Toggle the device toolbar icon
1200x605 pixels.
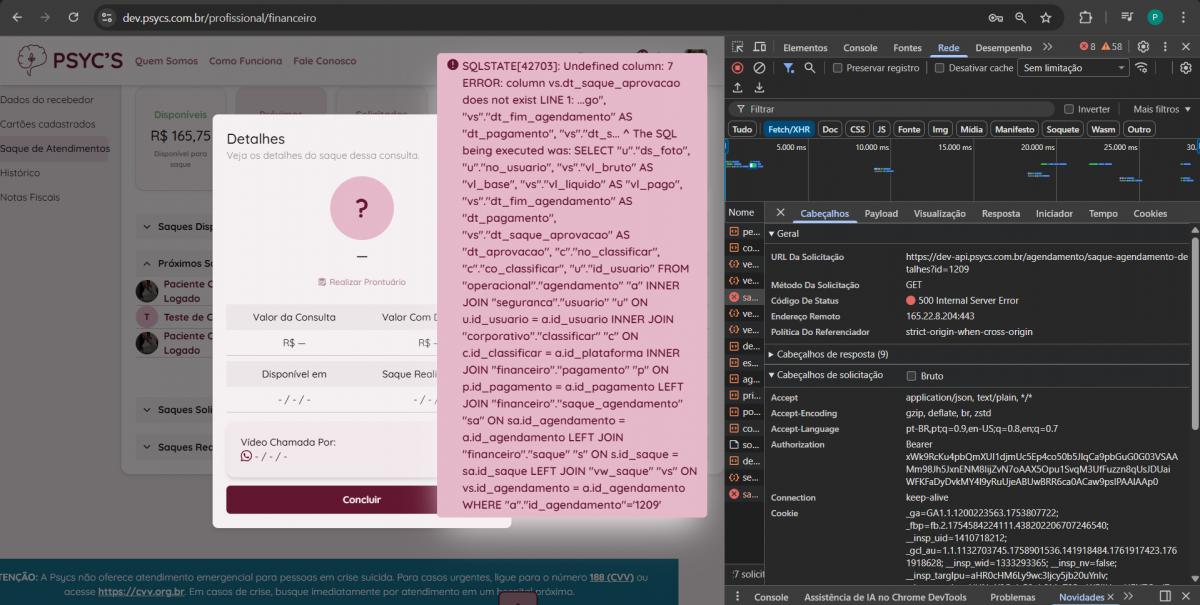(761, 47)
